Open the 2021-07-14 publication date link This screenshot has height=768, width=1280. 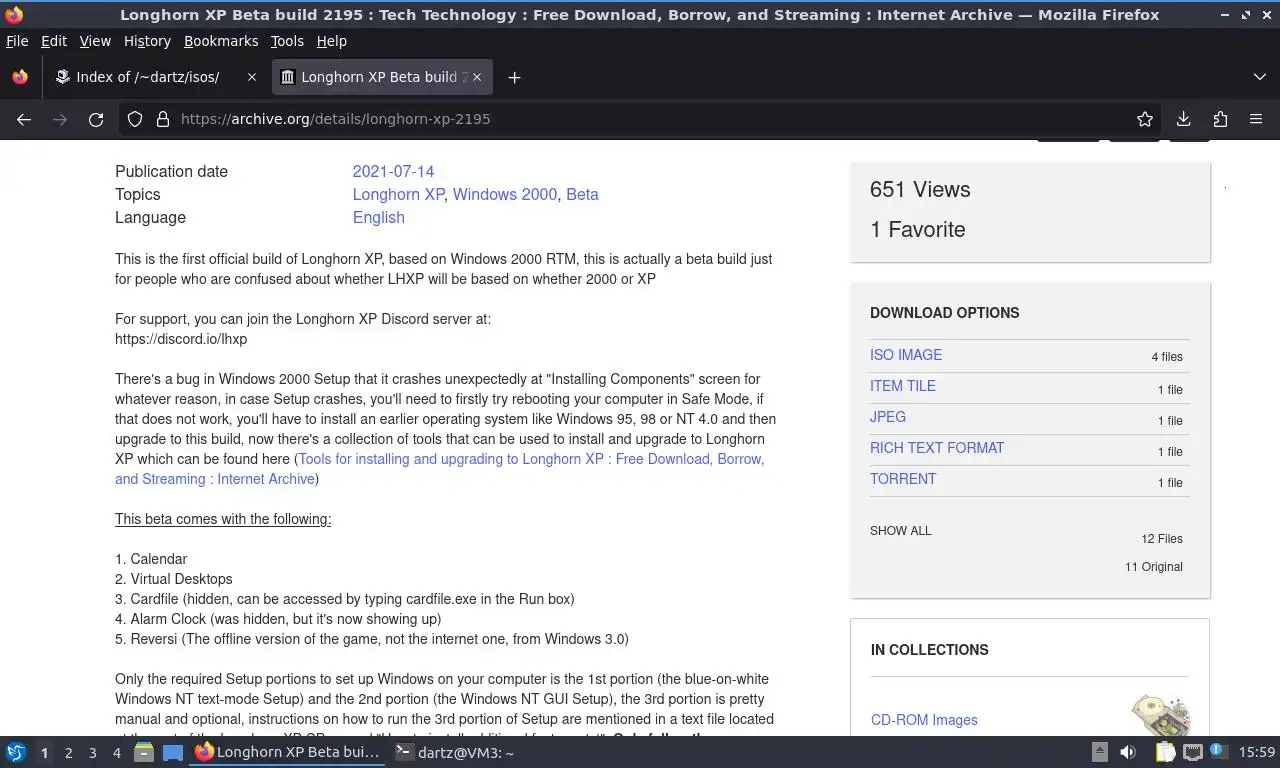(393, 171)
